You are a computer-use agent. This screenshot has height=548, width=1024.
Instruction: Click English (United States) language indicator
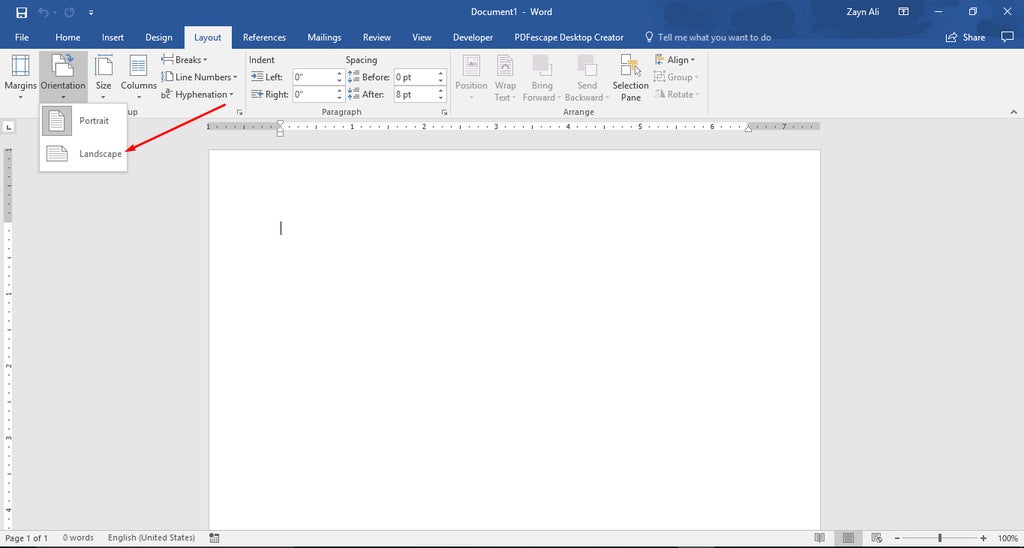pos(152,538)
